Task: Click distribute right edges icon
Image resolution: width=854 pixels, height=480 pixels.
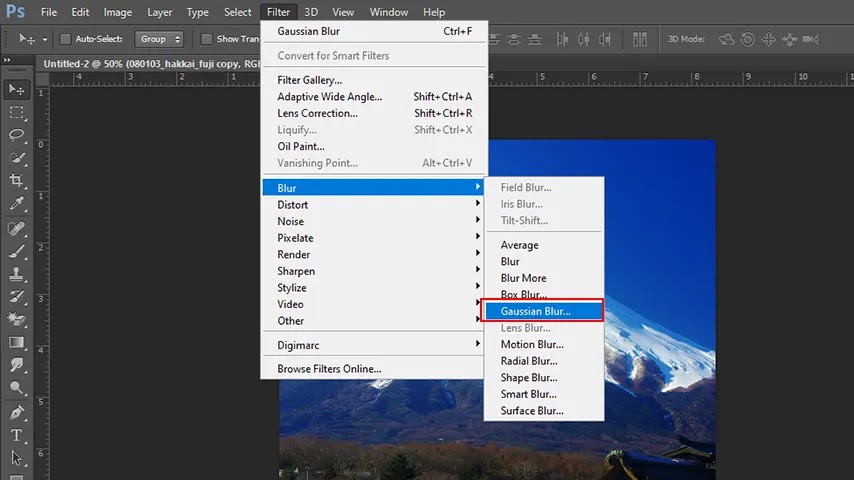Action: 605,39
